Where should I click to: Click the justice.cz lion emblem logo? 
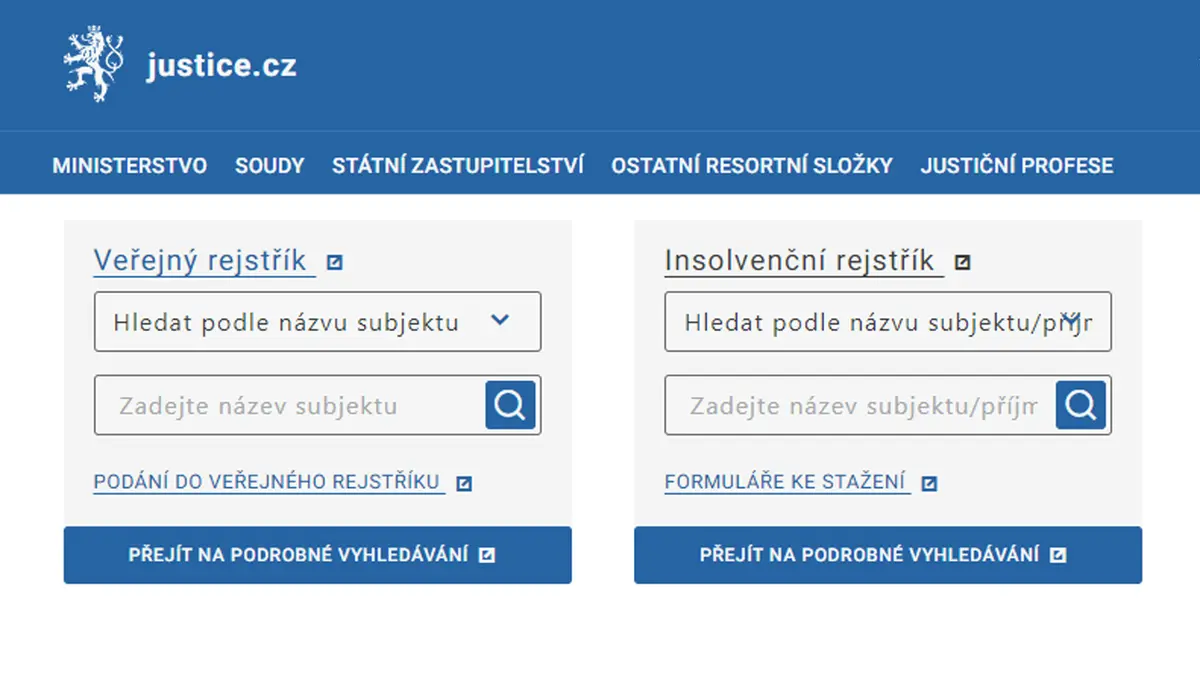94,64
